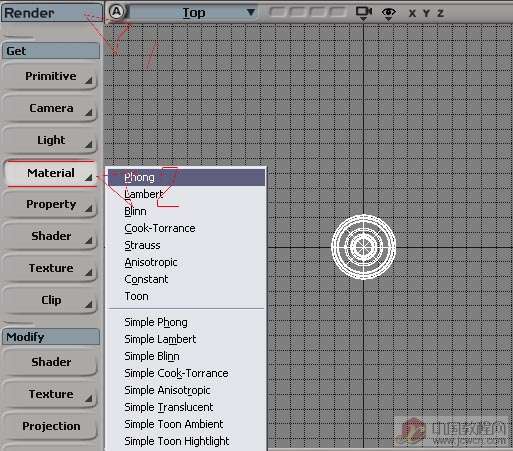This screenshot has height=451, width=513.
Task: Choose Simple Lambert material
Action: pos(186,339)
